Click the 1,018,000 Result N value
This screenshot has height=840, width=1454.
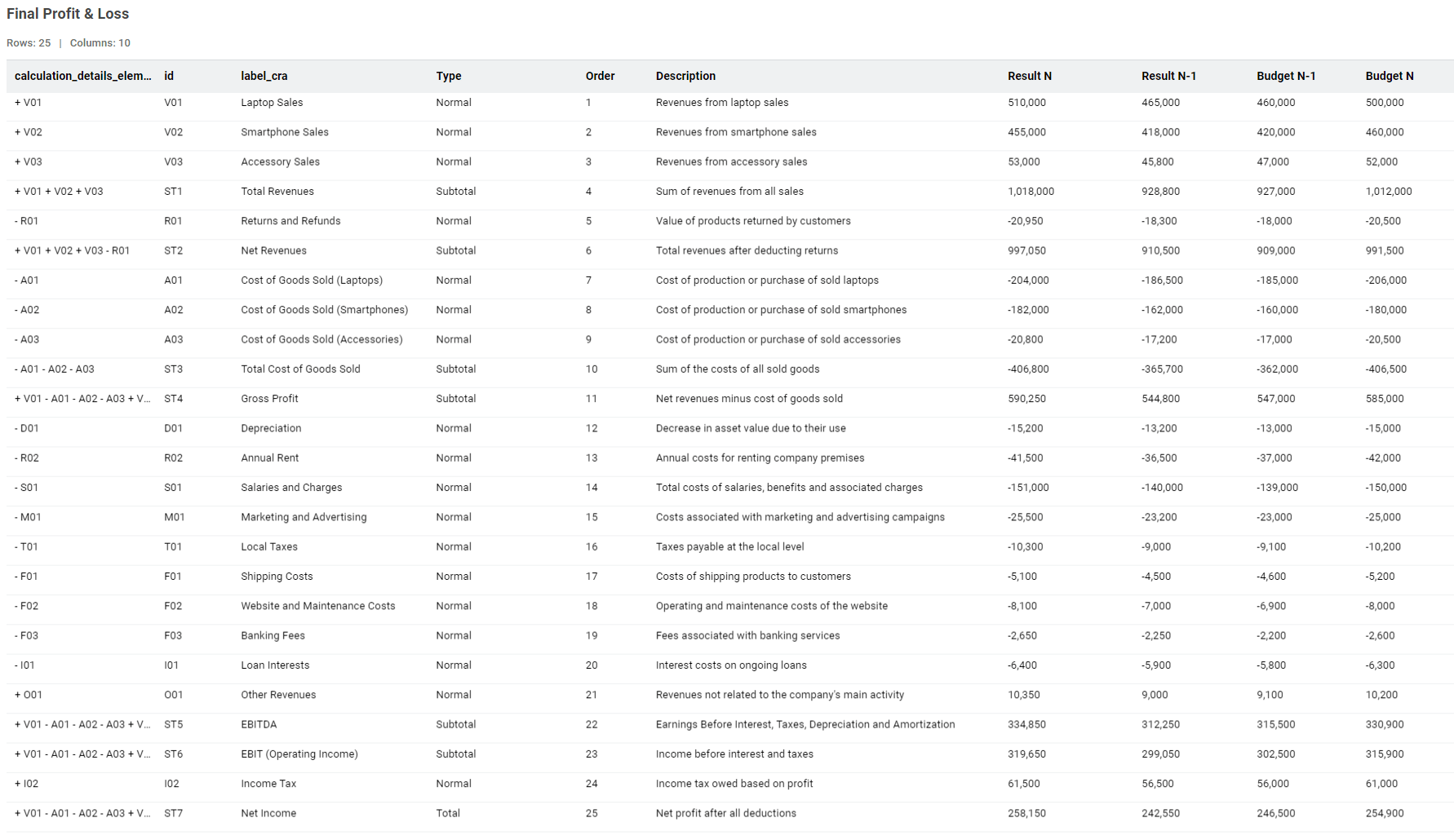[1031, 192]
